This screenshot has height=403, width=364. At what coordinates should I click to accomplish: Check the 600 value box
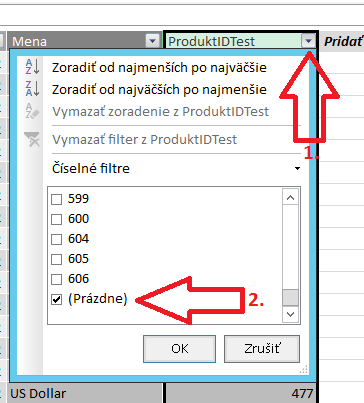tap(57, 219)
